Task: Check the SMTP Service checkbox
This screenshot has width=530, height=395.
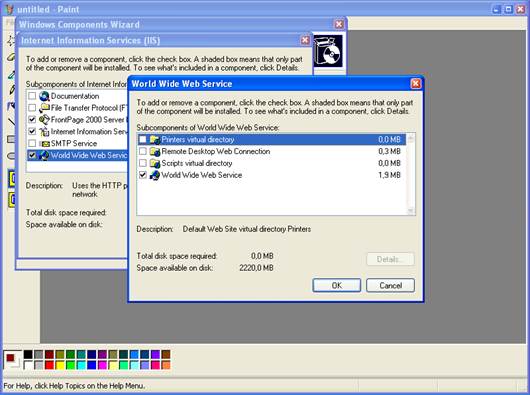Action: tap(32, 143)
